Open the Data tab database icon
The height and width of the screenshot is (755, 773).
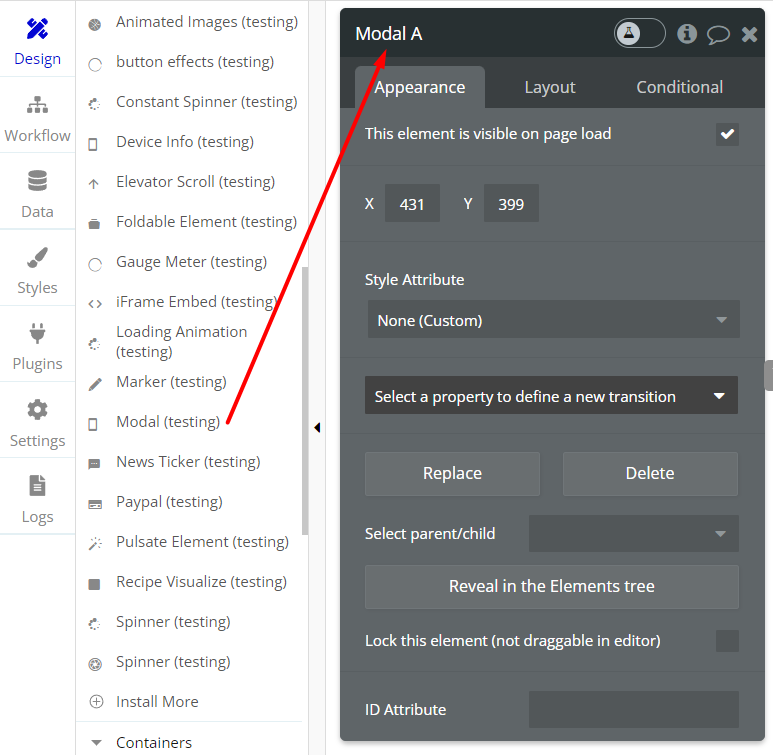pos(37,180)
